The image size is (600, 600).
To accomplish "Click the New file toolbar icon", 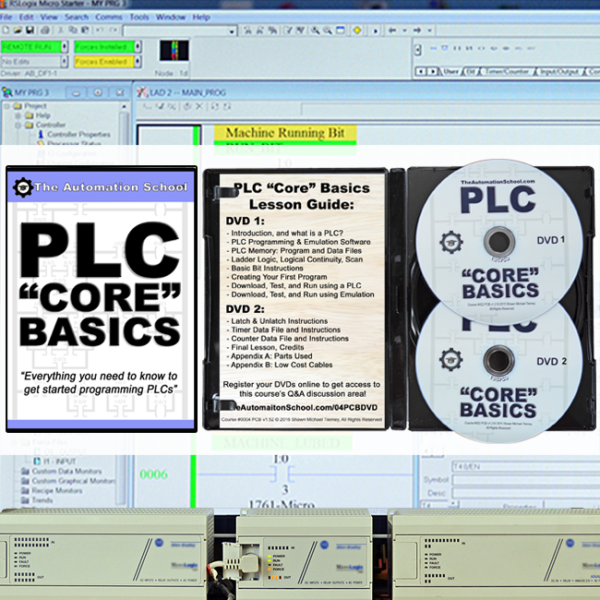I will click(6, 30).
